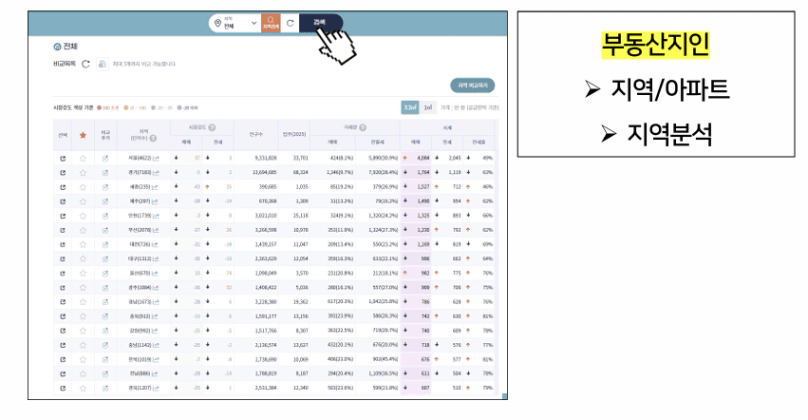Open chart icon beside 경남(1673)
Image resolution: width=808 pixels, height=420 pixels.
point(156,302)
